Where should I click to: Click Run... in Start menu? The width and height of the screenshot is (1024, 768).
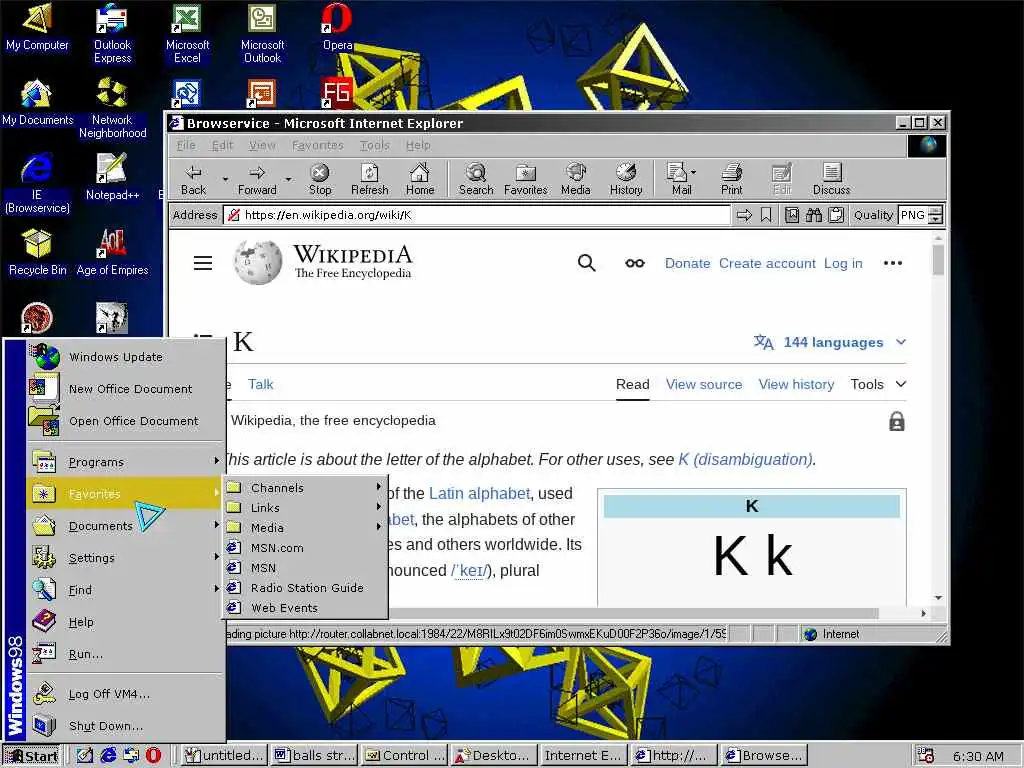coord(127,654)
